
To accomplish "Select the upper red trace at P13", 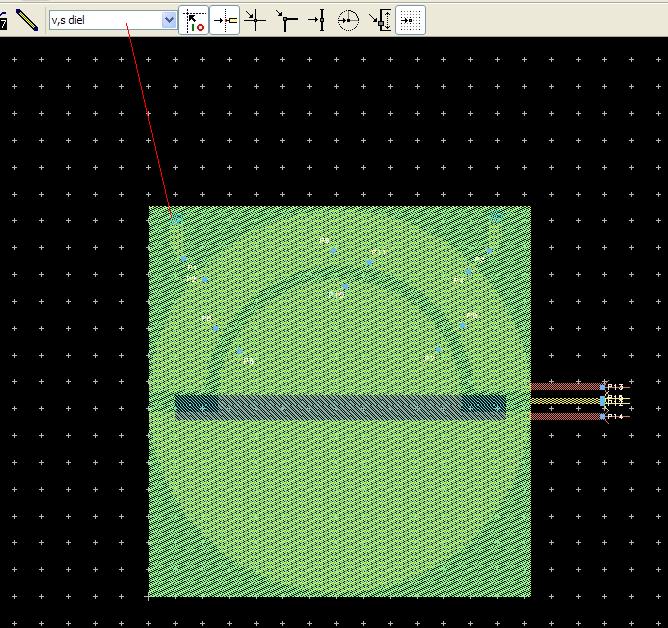I will (566, 387).
